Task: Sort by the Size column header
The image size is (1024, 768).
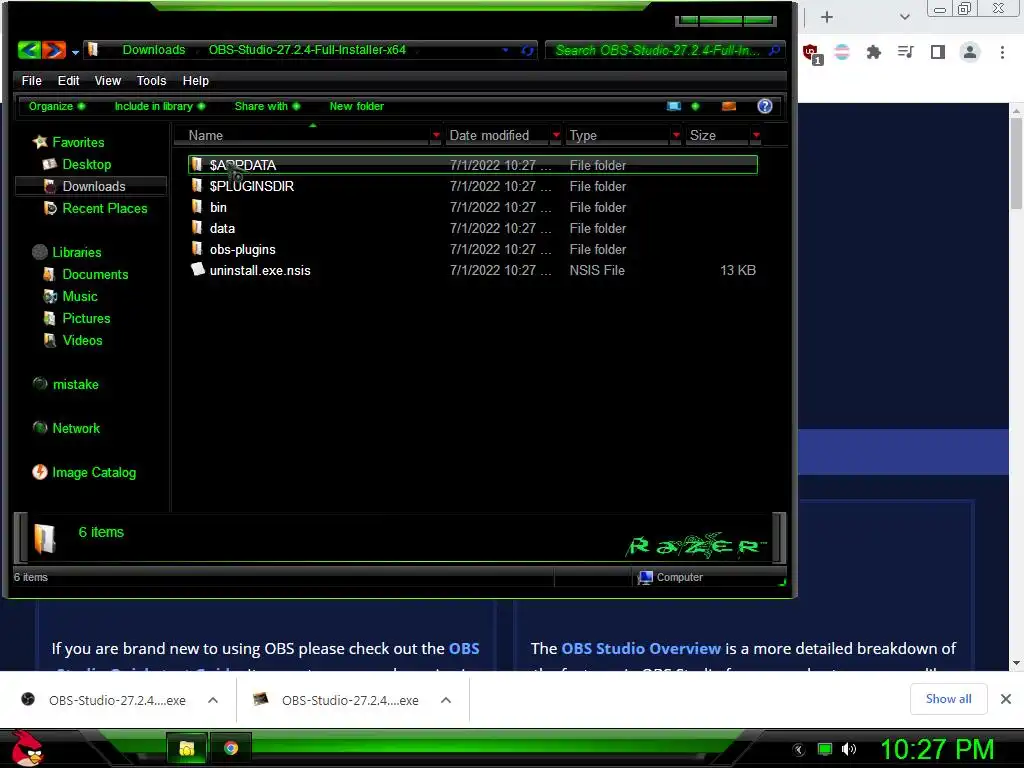Action: [717, 135]
